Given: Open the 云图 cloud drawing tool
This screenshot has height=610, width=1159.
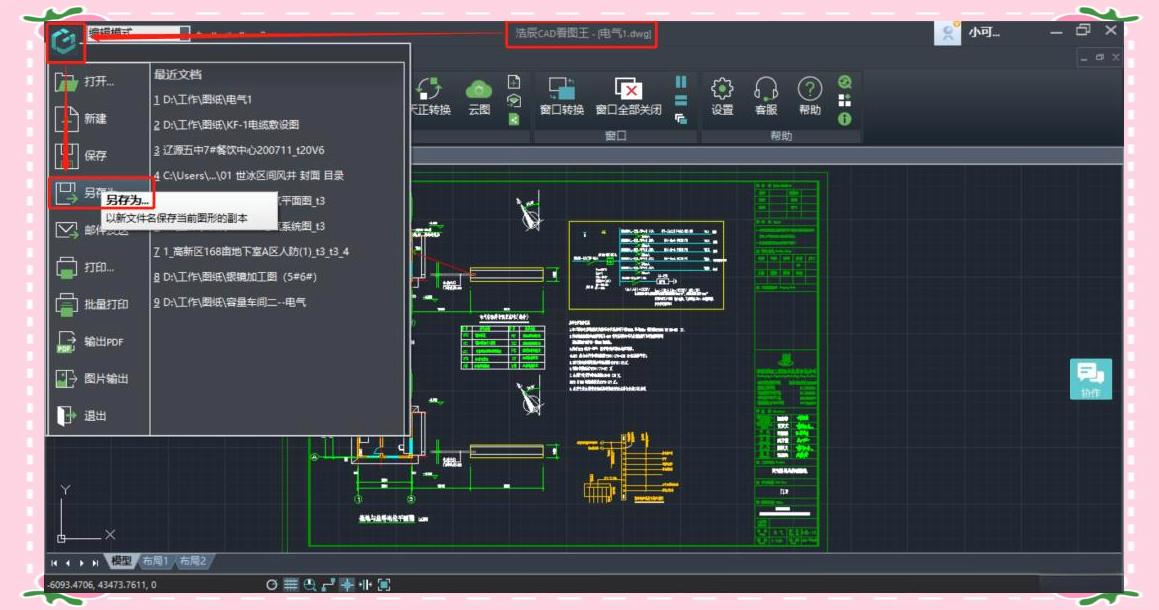Looking at the screenshot, I should coord(479,93).
